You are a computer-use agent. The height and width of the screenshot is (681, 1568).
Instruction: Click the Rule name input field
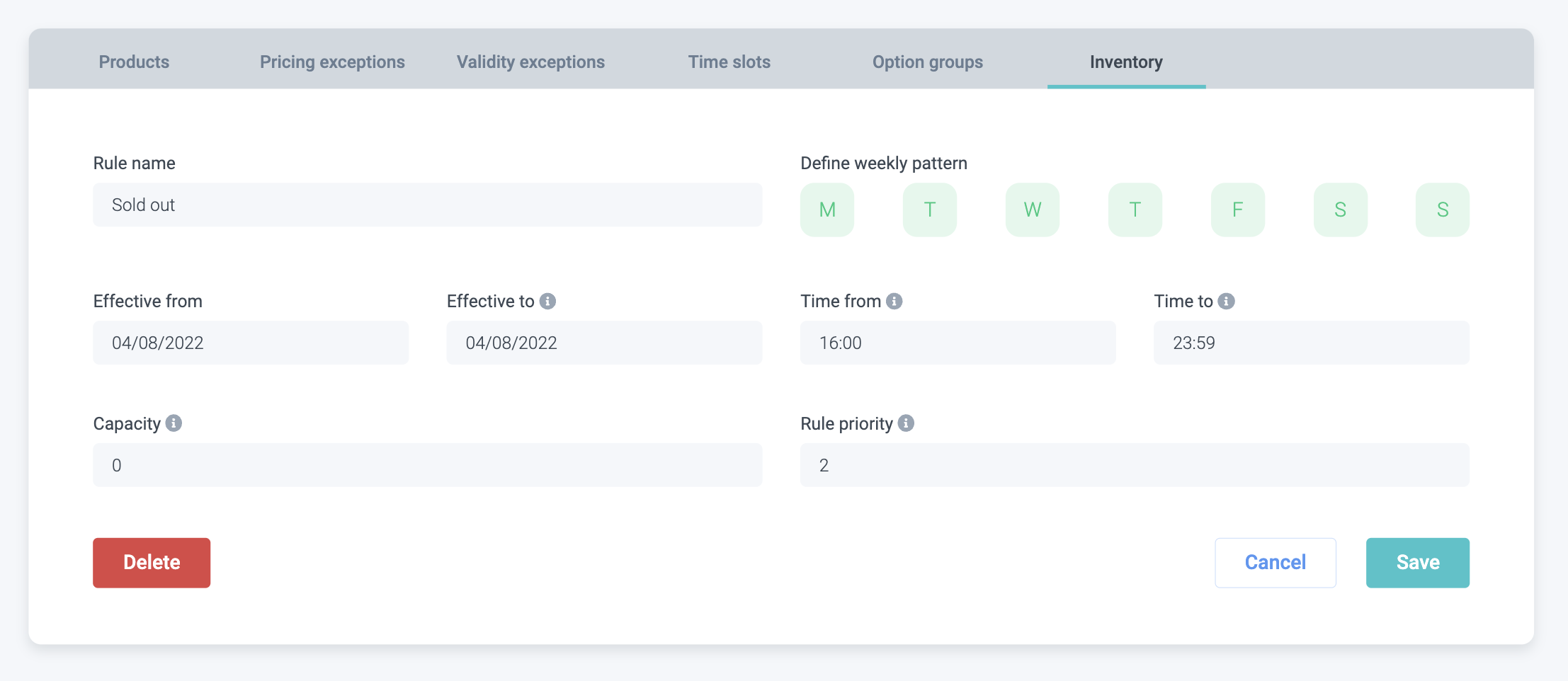(427, 205)
